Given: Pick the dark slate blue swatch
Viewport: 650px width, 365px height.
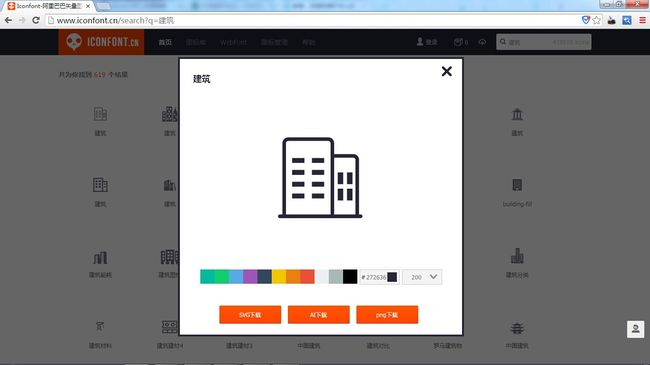Looking at the screenshot, I should 264,277.
